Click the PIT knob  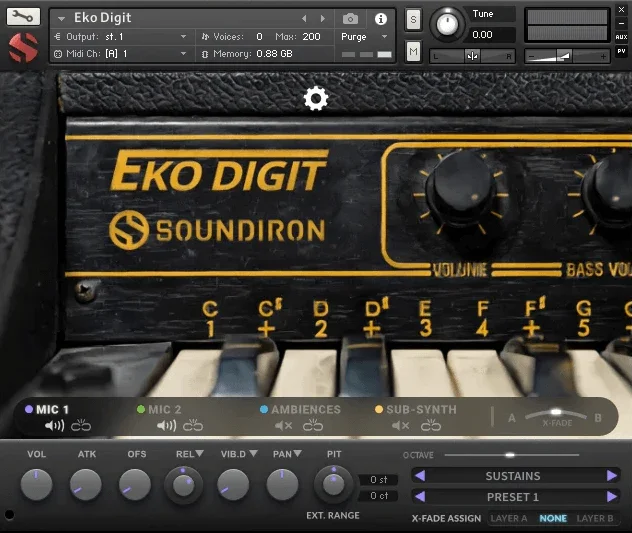coord(333,484)
